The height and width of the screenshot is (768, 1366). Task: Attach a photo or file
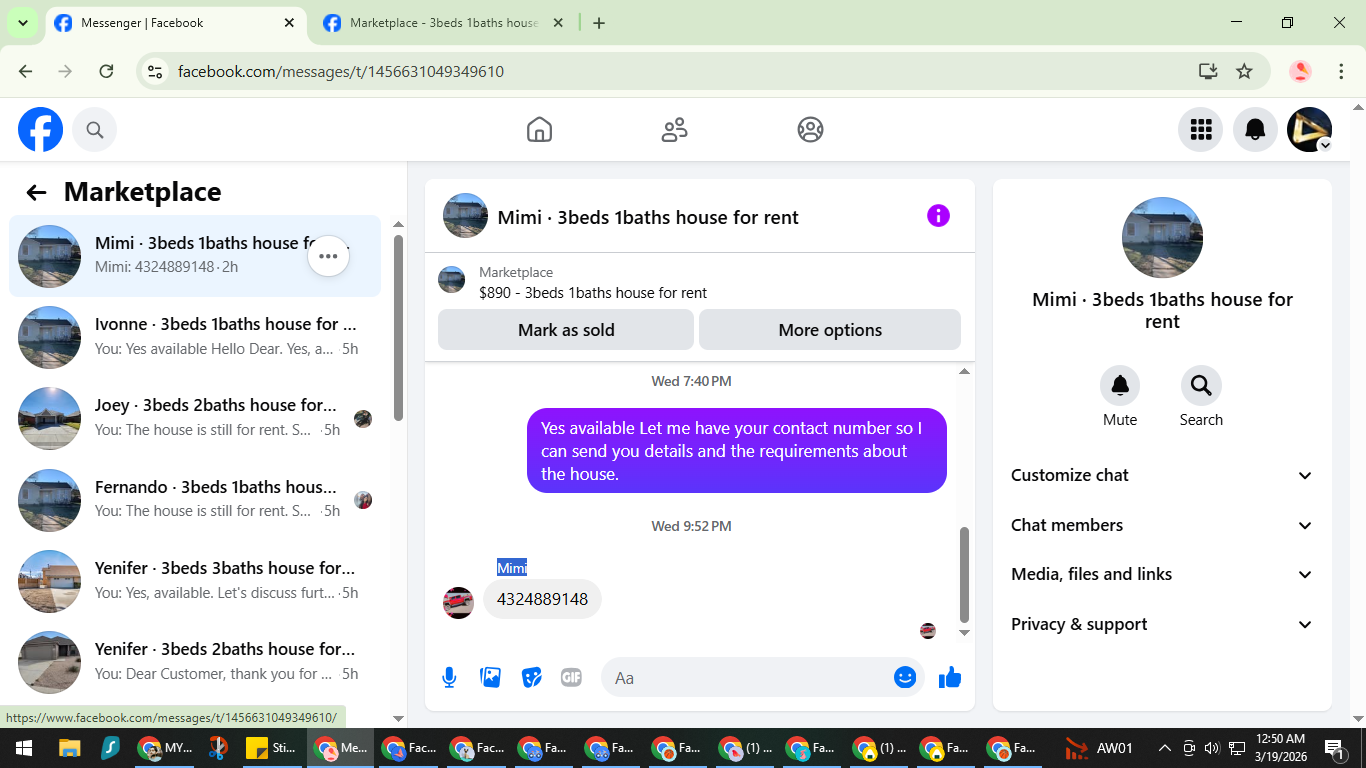point(491,678)
